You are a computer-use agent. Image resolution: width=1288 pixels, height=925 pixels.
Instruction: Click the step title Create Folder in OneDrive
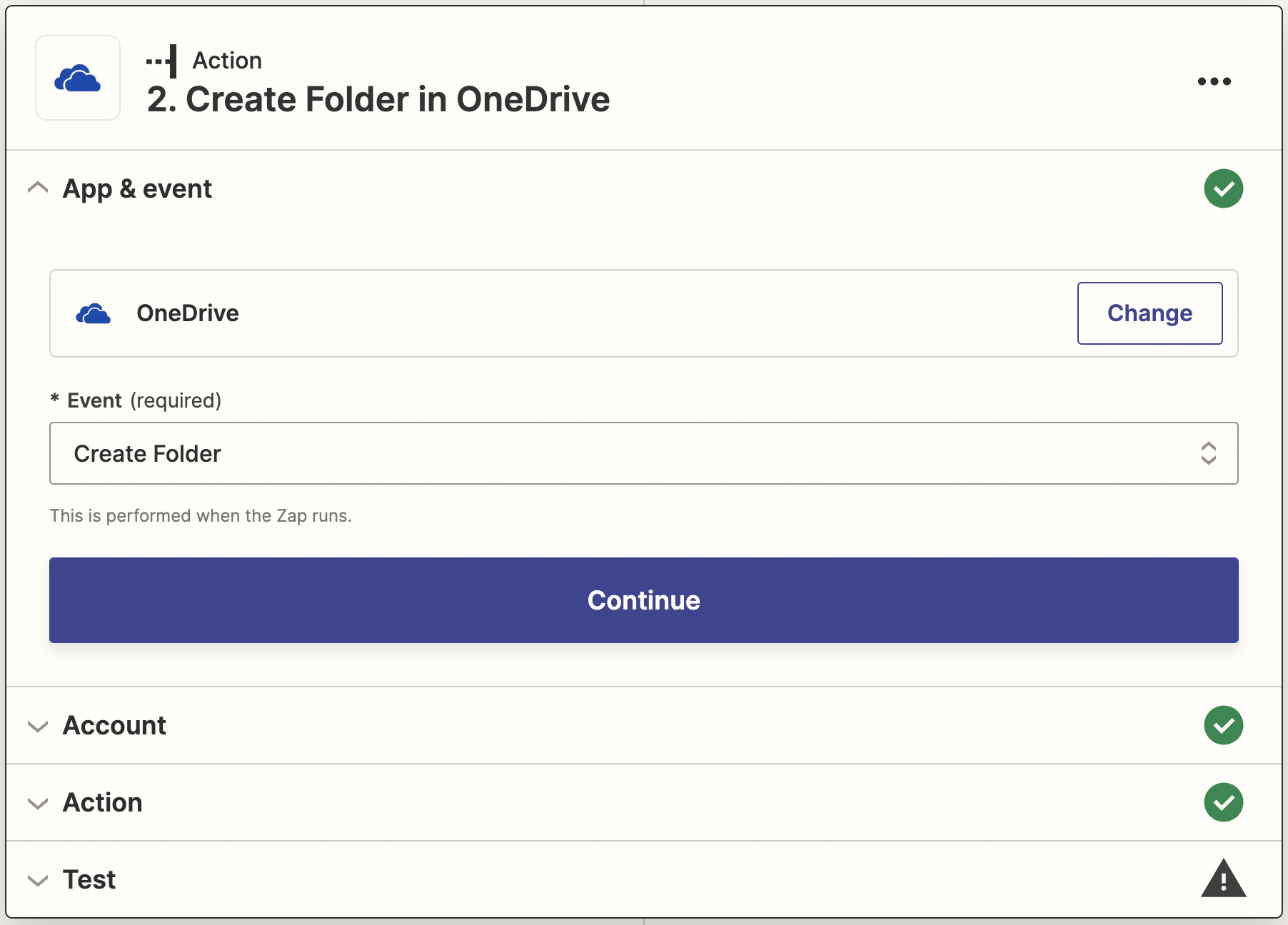(x=378, y=99)
